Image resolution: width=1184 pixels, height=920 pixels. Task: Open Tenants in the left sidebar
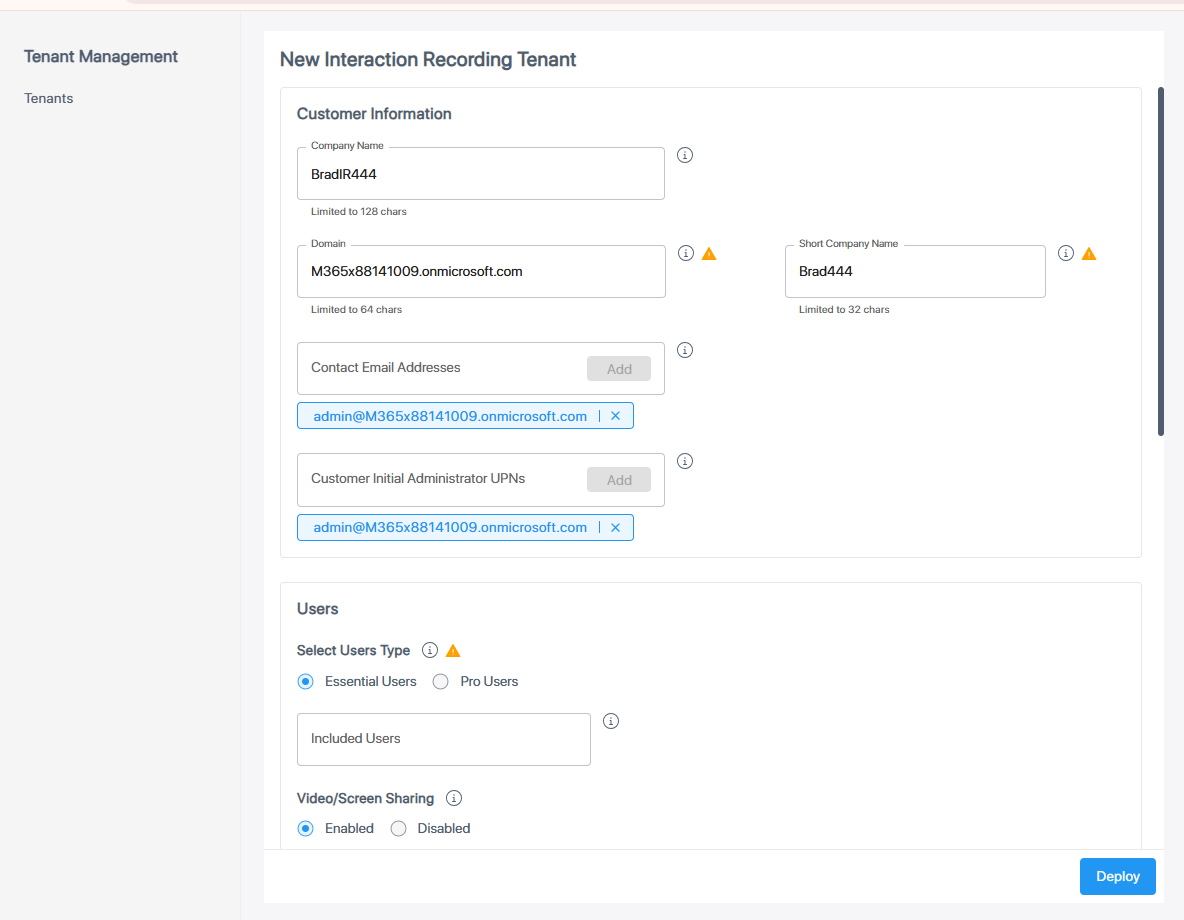click(49, 98)
